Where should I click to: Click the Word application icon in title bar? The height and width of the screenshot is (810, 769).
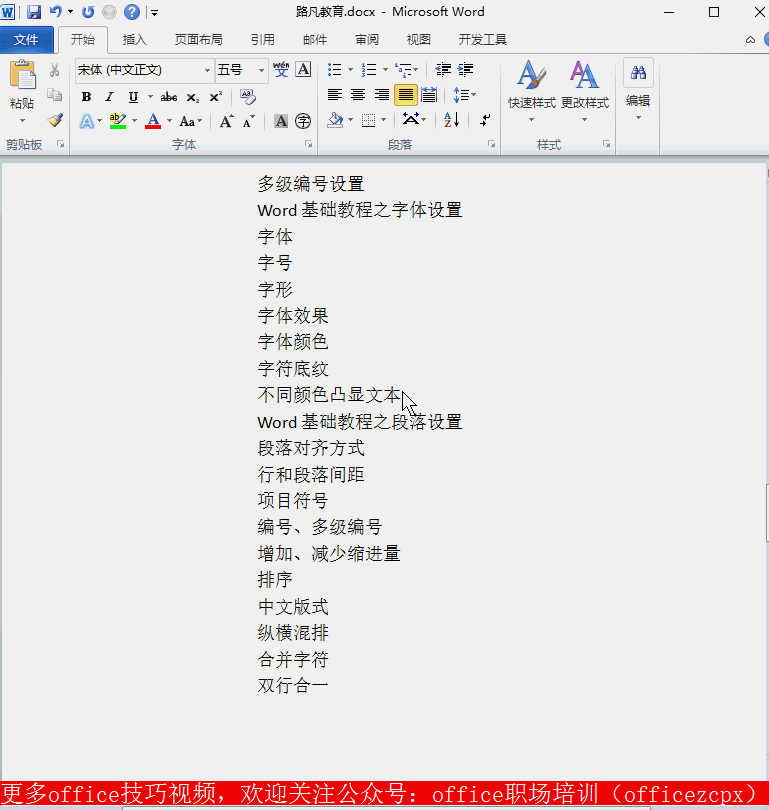[8, 11]
